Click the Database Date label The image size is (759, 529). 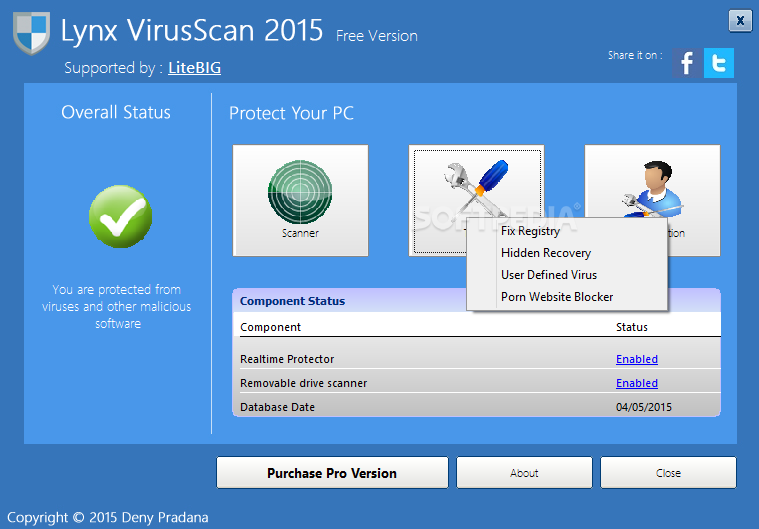[x=277, y=407]
